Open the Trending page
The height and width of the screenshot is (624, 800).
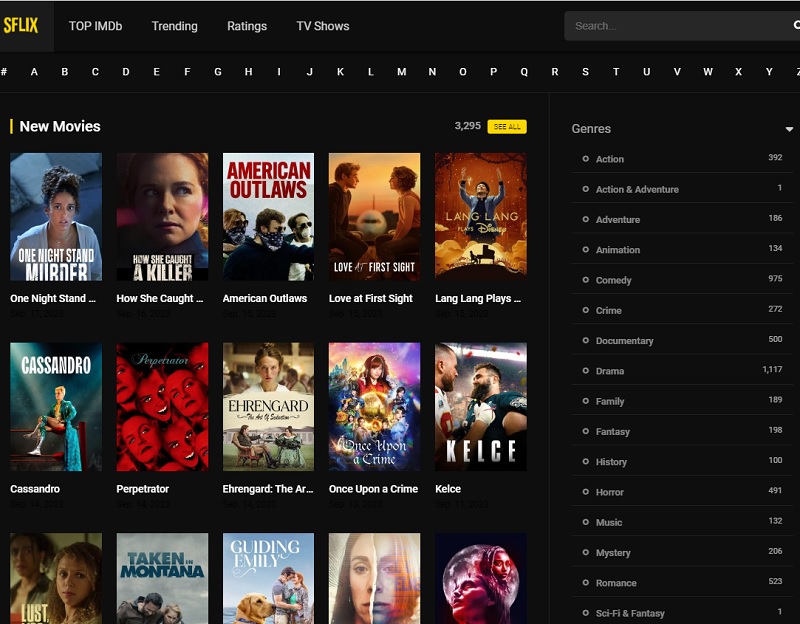click(x=174, y=26)
